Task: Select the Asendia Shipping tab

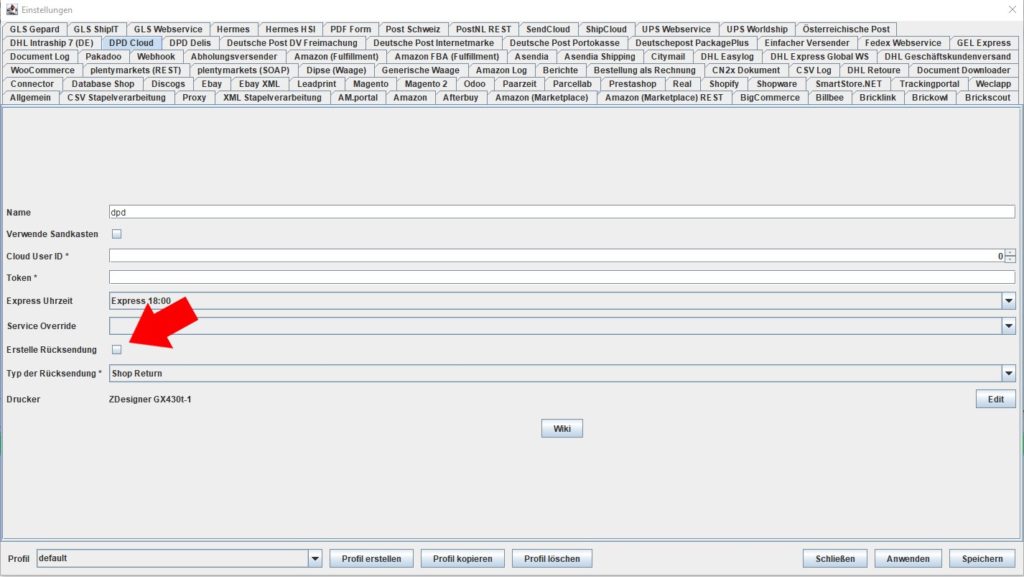Action: tap(600, 57)
